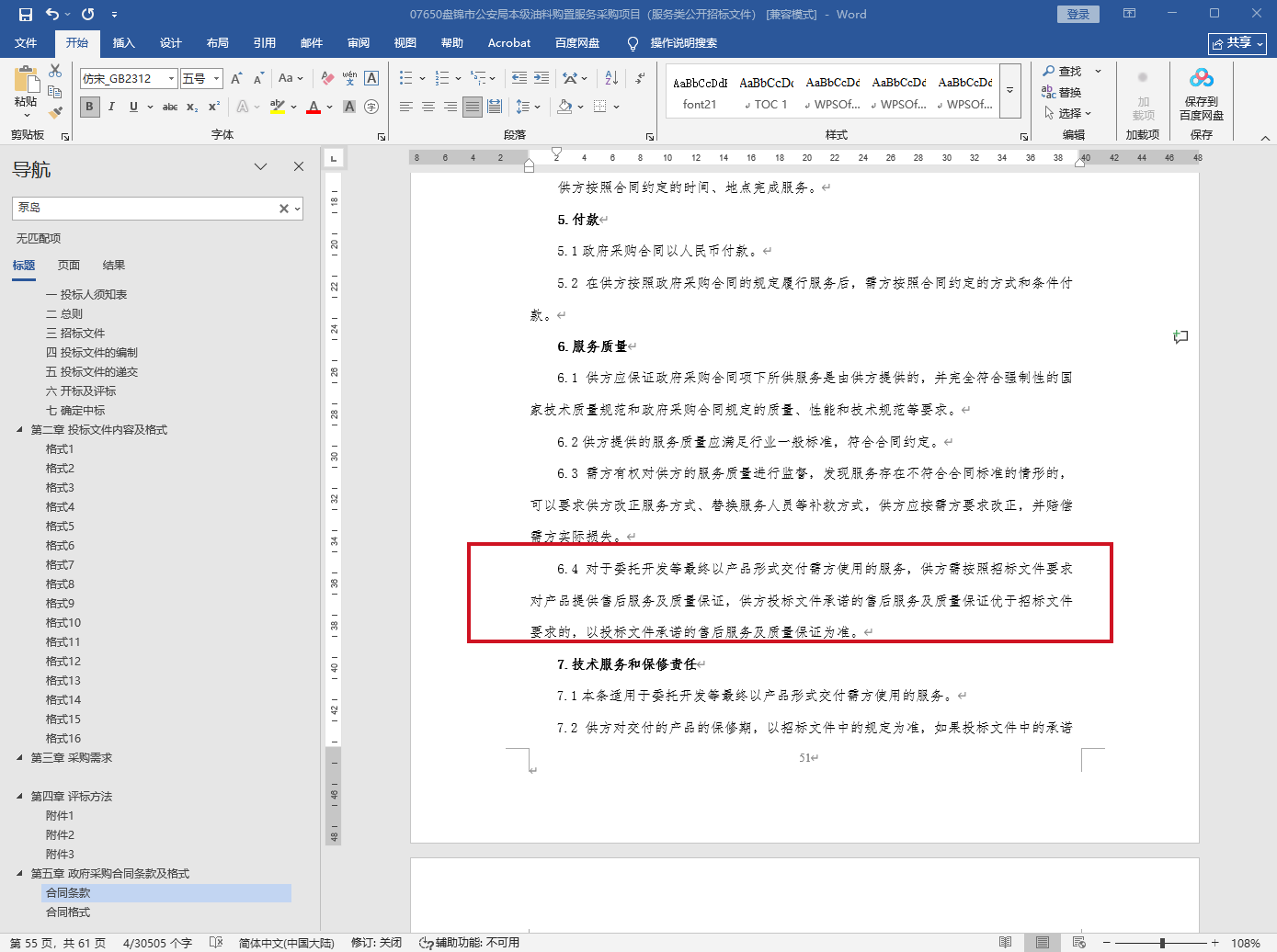Click the Undo arrow in title bar
Screen dimensions: 1277x952
pos(52,14)
